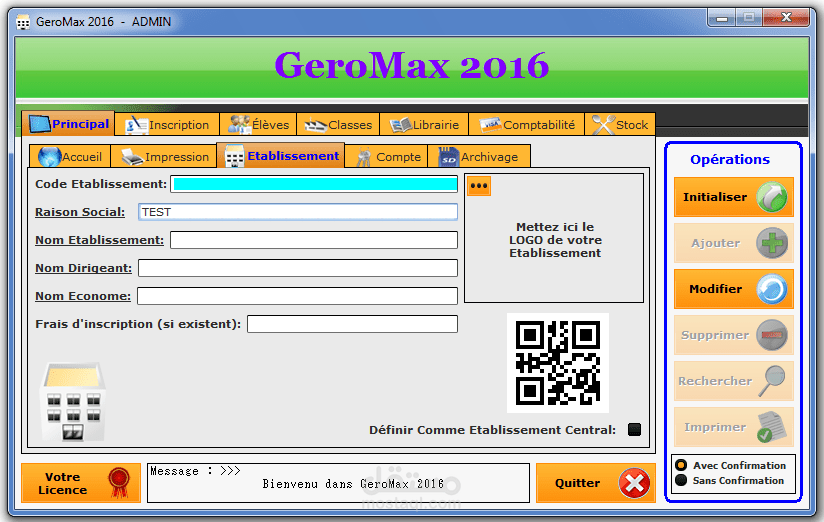This screenshot has height=522, width=824.
Task: Click the Frais d'inscription input field
Action: click(352, 324)
